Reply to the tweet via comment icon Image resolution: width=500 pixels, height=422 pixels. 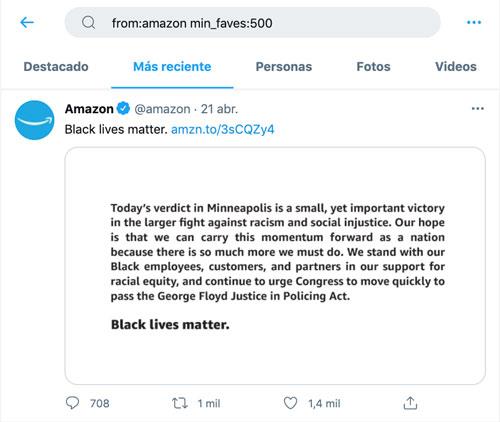pos(72,403)
